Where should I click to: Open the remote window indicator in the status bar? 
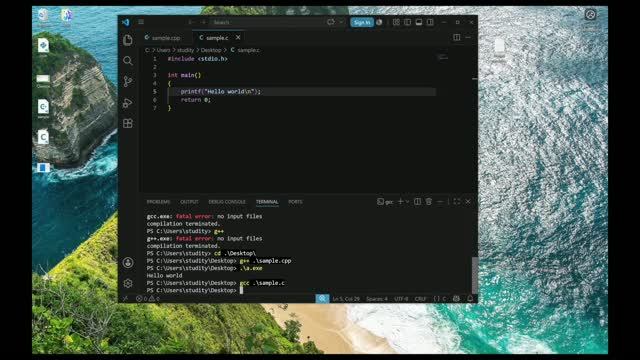click(125, 299)
